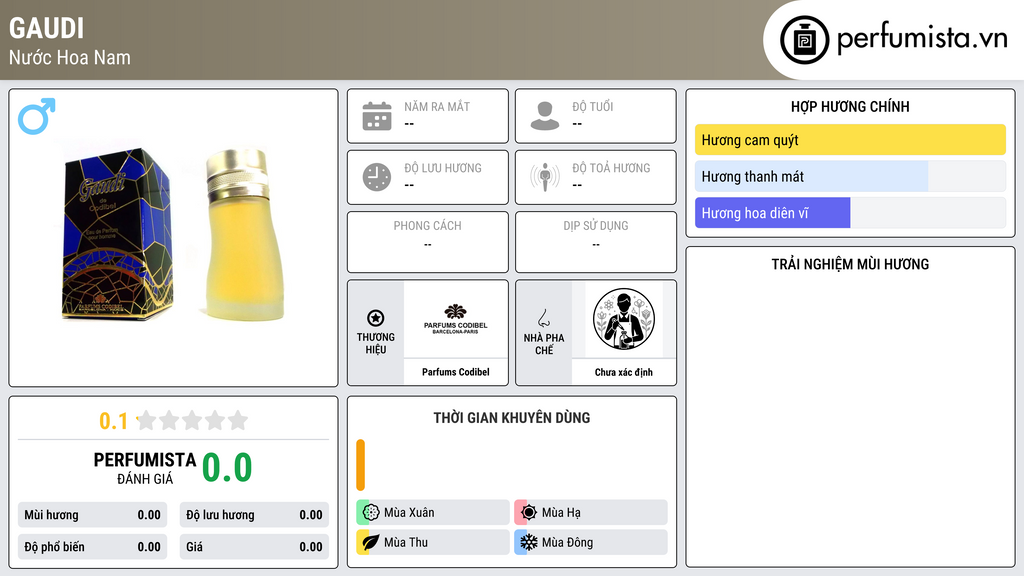
Task: Select the Mùa Thu season tag
Action: [x=433, y=542]
